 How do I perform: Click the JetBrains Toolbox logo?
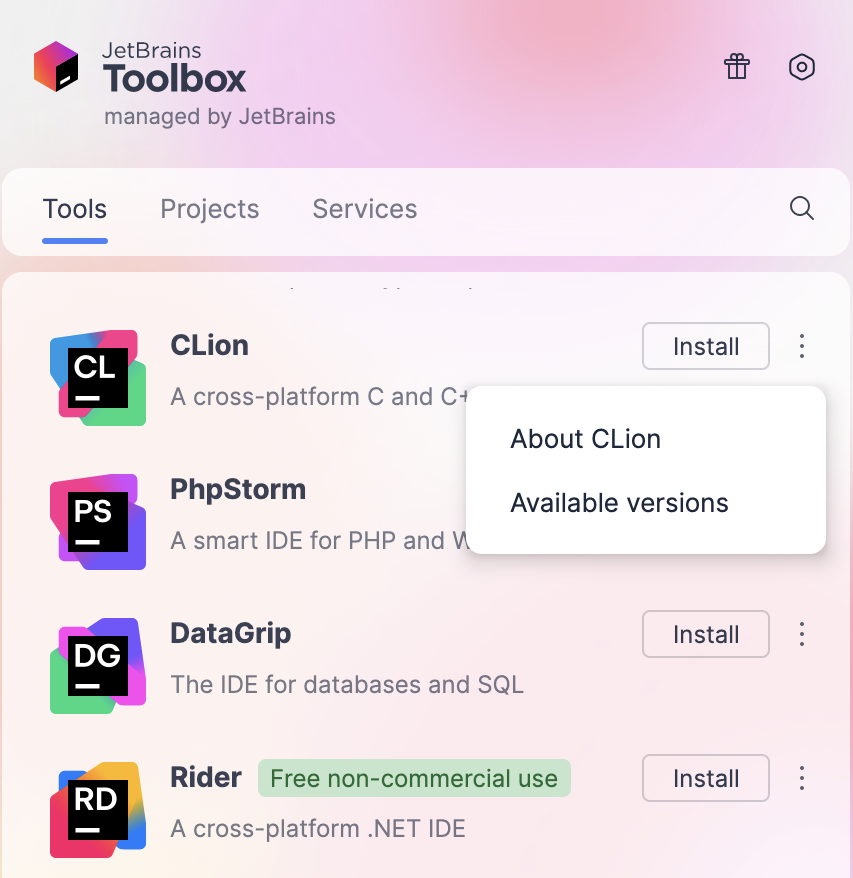click(57, 65)
